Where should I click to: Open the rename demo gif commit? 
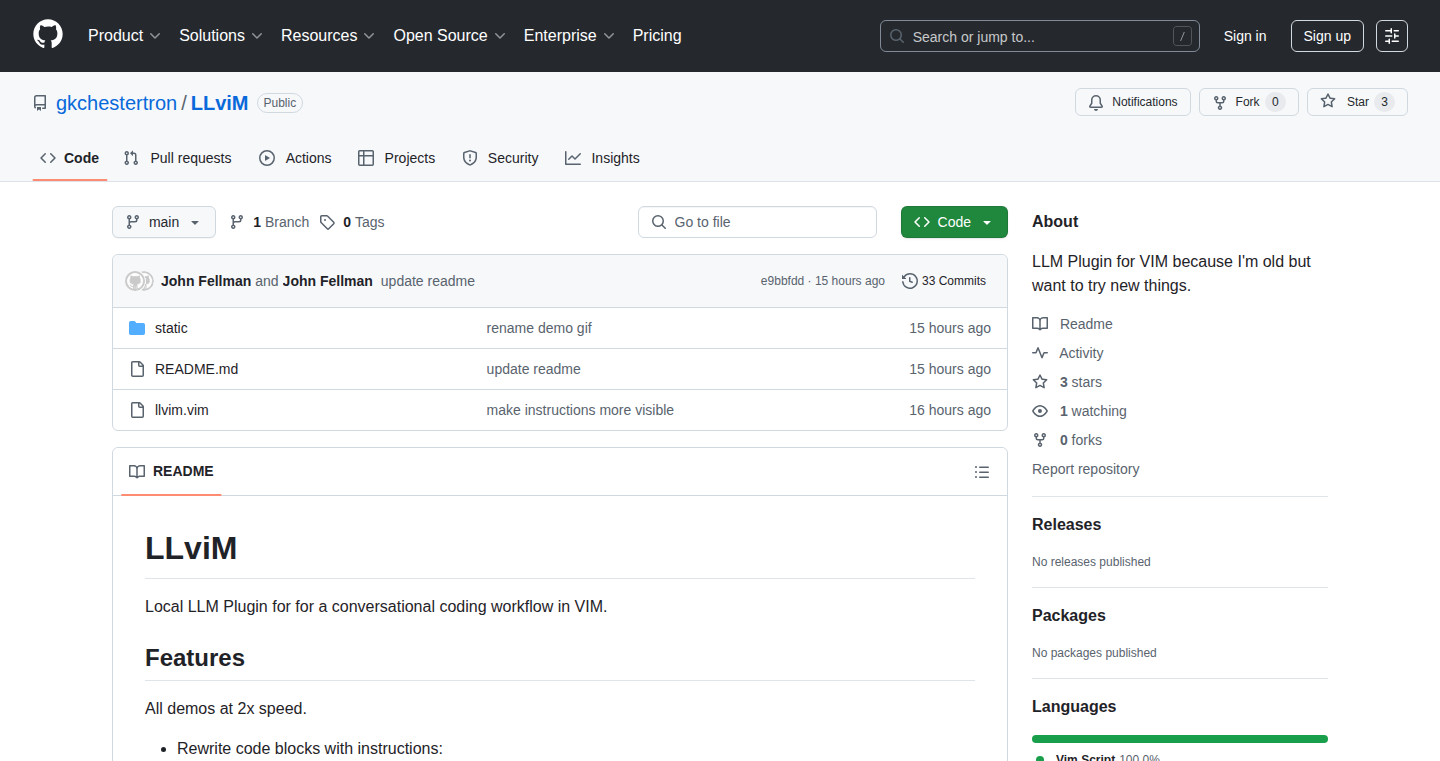point(539,328)
